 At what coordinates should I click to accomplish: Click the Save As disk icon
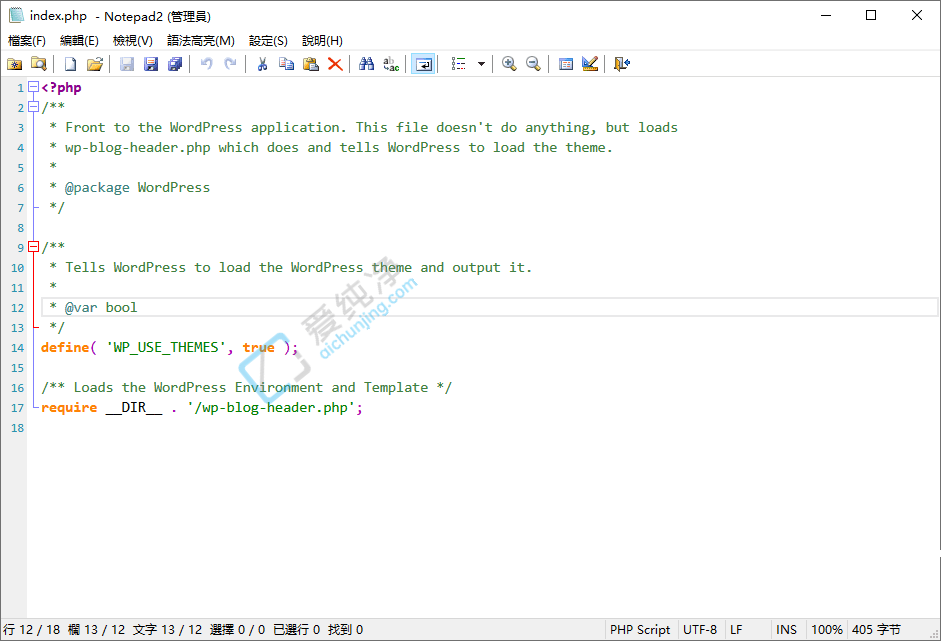[151, 64]
